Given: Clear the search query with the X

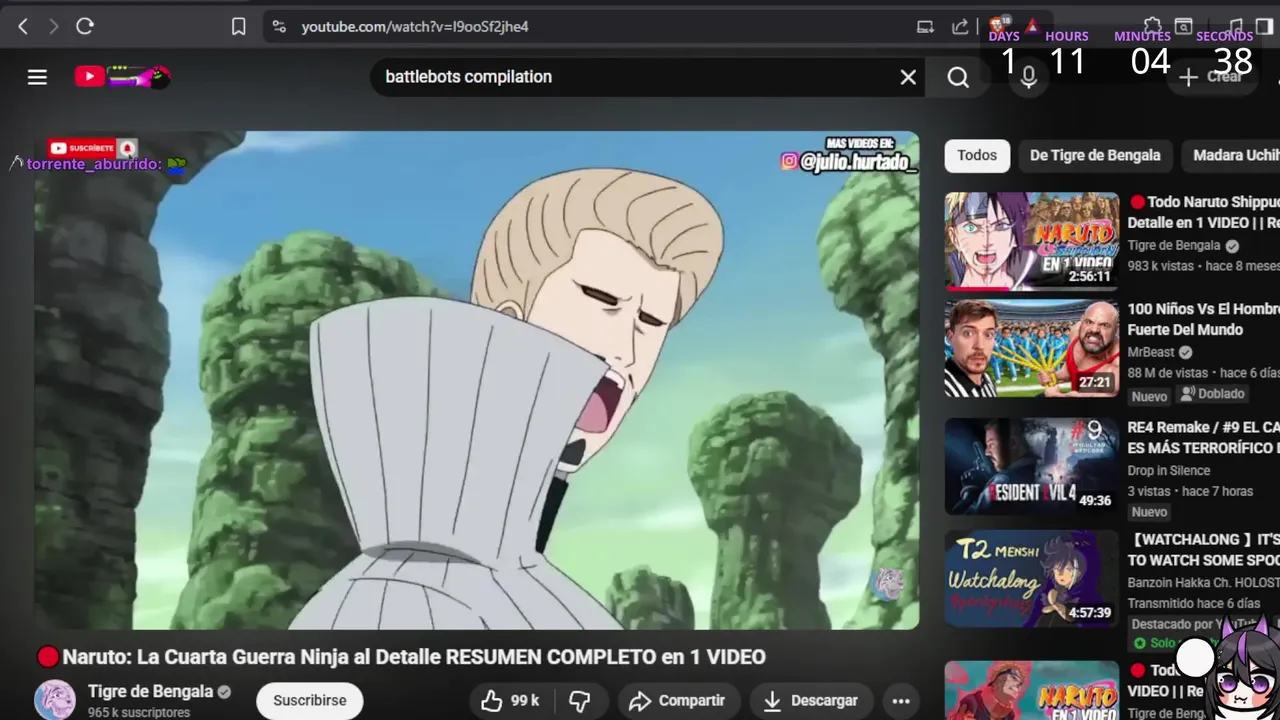Looking at the screenshot, I should tap(908, 77).
